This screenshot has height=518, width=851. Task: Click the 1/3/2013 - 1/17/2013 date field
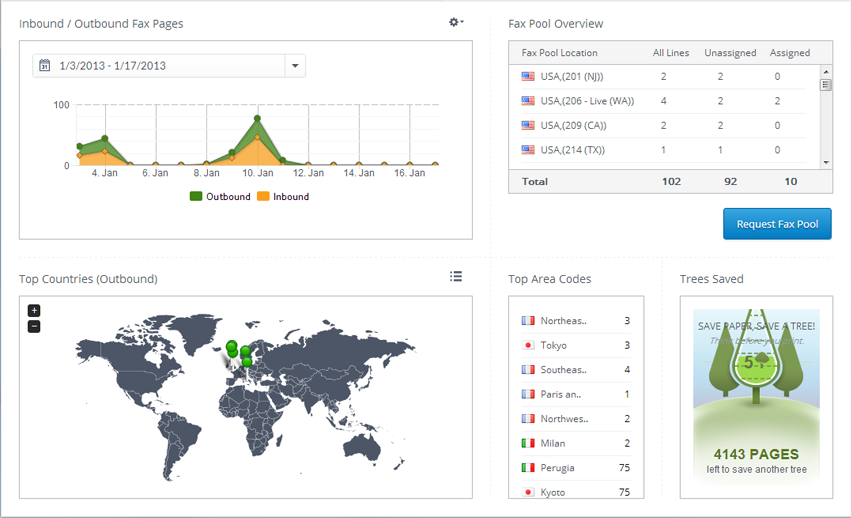click(x=169, y=66)
